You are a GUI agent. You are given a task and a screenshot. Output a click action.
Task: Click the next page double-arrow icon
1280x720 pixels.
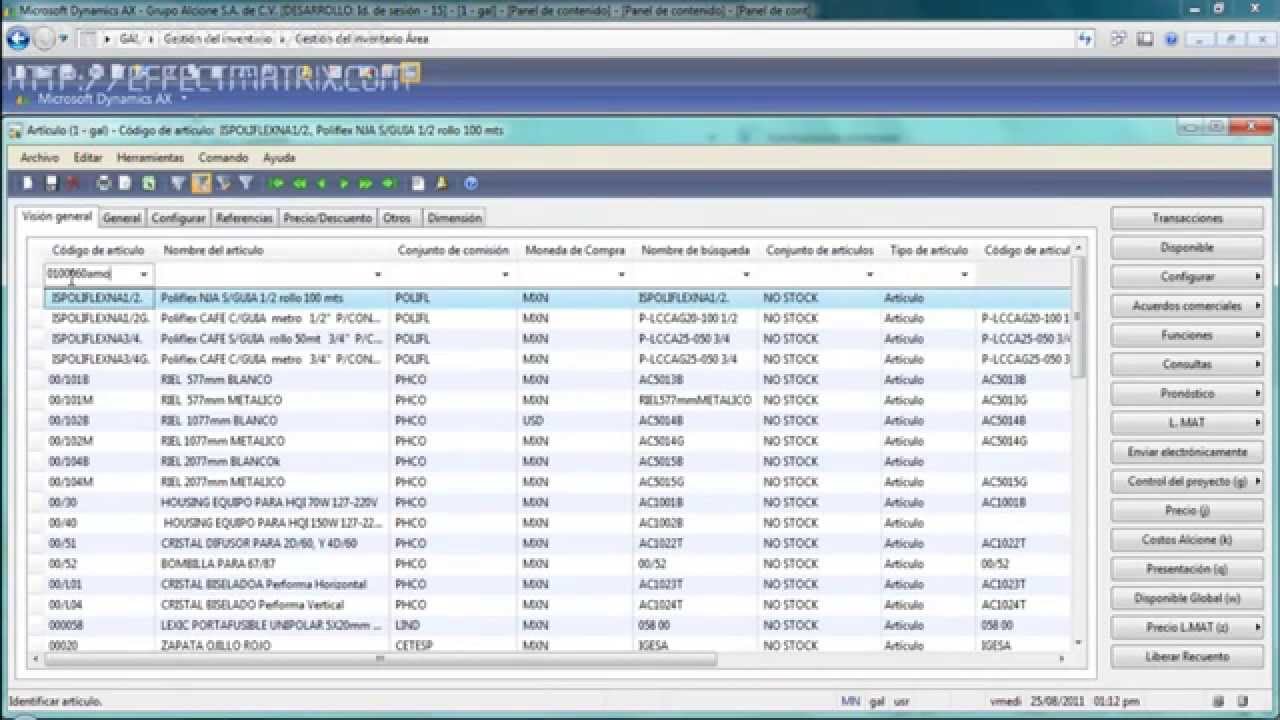click(x=366, y=183)
